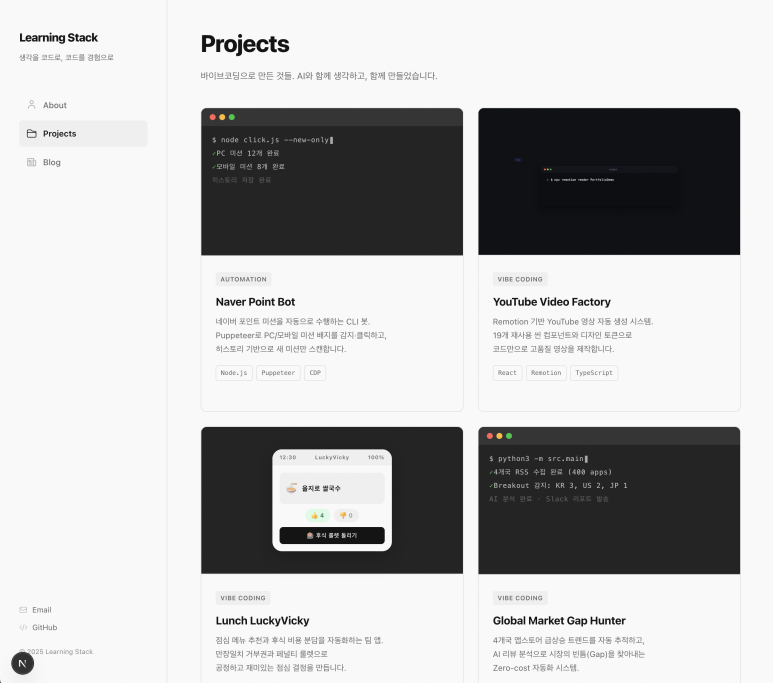Viewport: 773px width, 683px height.
Task: Go to the Blog section
Action: click(x=52, y=162)
